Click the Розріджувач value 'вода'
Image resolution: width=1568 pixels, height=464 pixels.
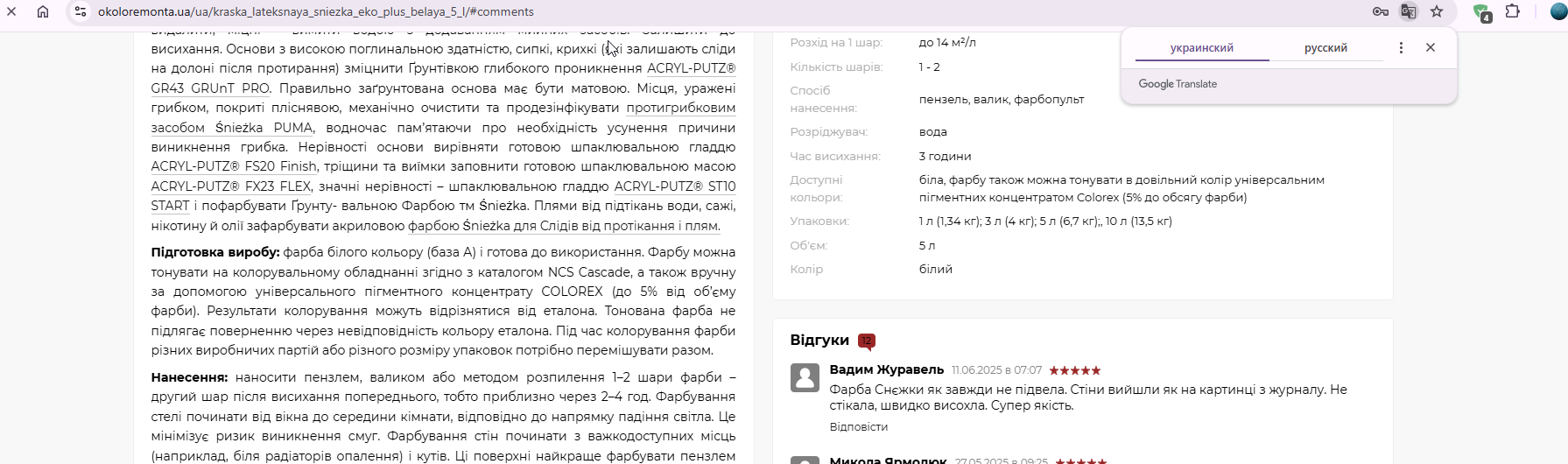click(933, 132)
